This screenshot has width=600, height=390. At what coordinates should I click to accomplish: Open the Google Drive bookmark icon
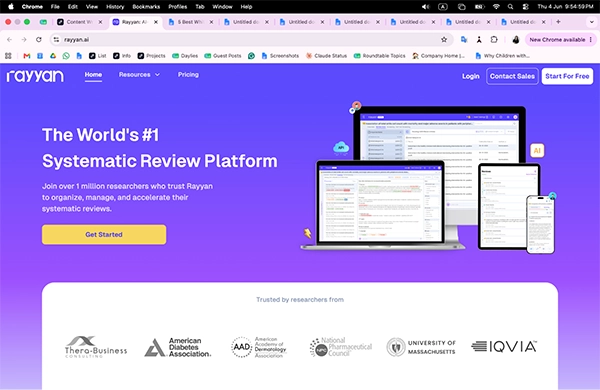[53, 56]
